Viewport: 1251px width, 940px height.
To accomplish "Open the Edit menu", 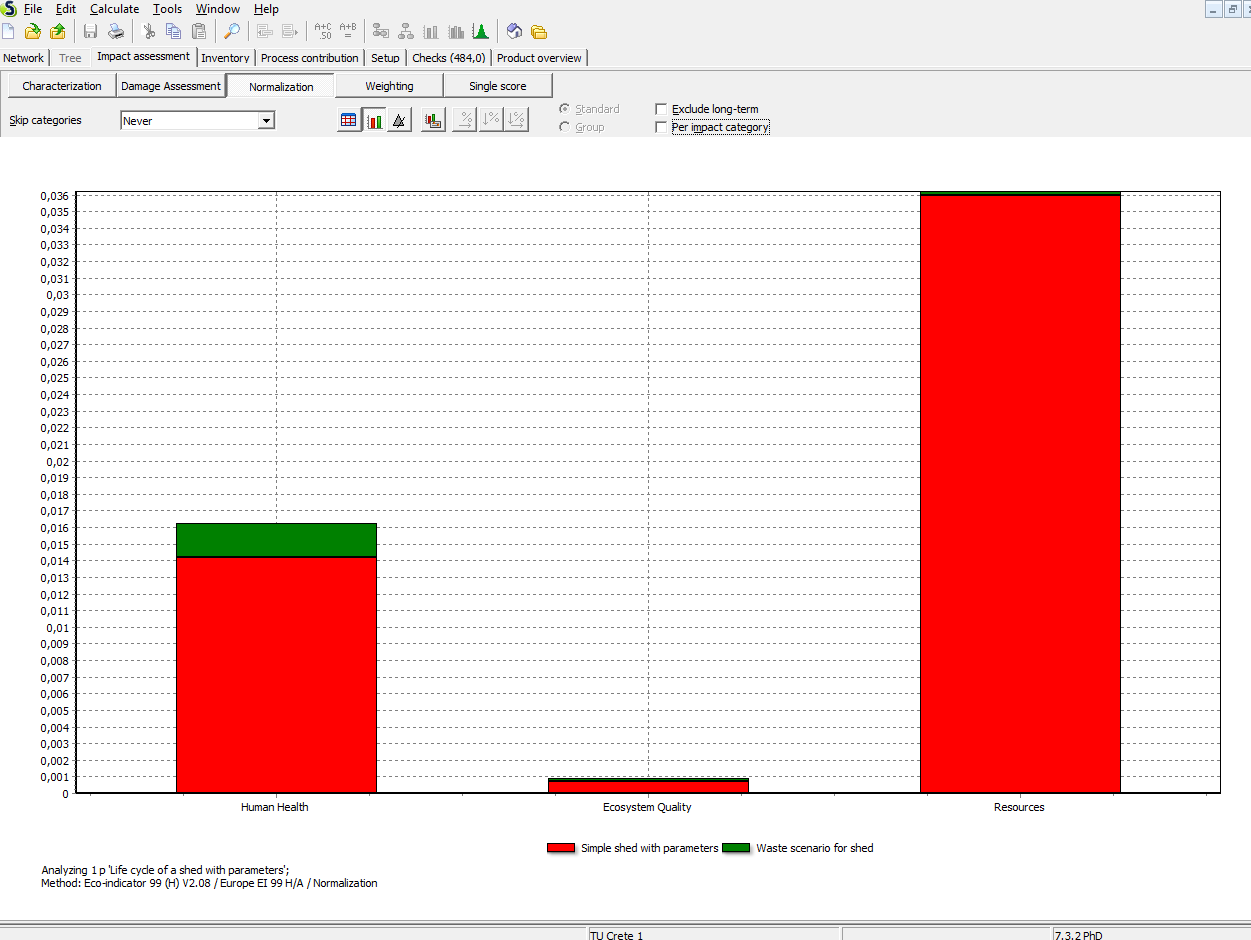I will [66, 9].
